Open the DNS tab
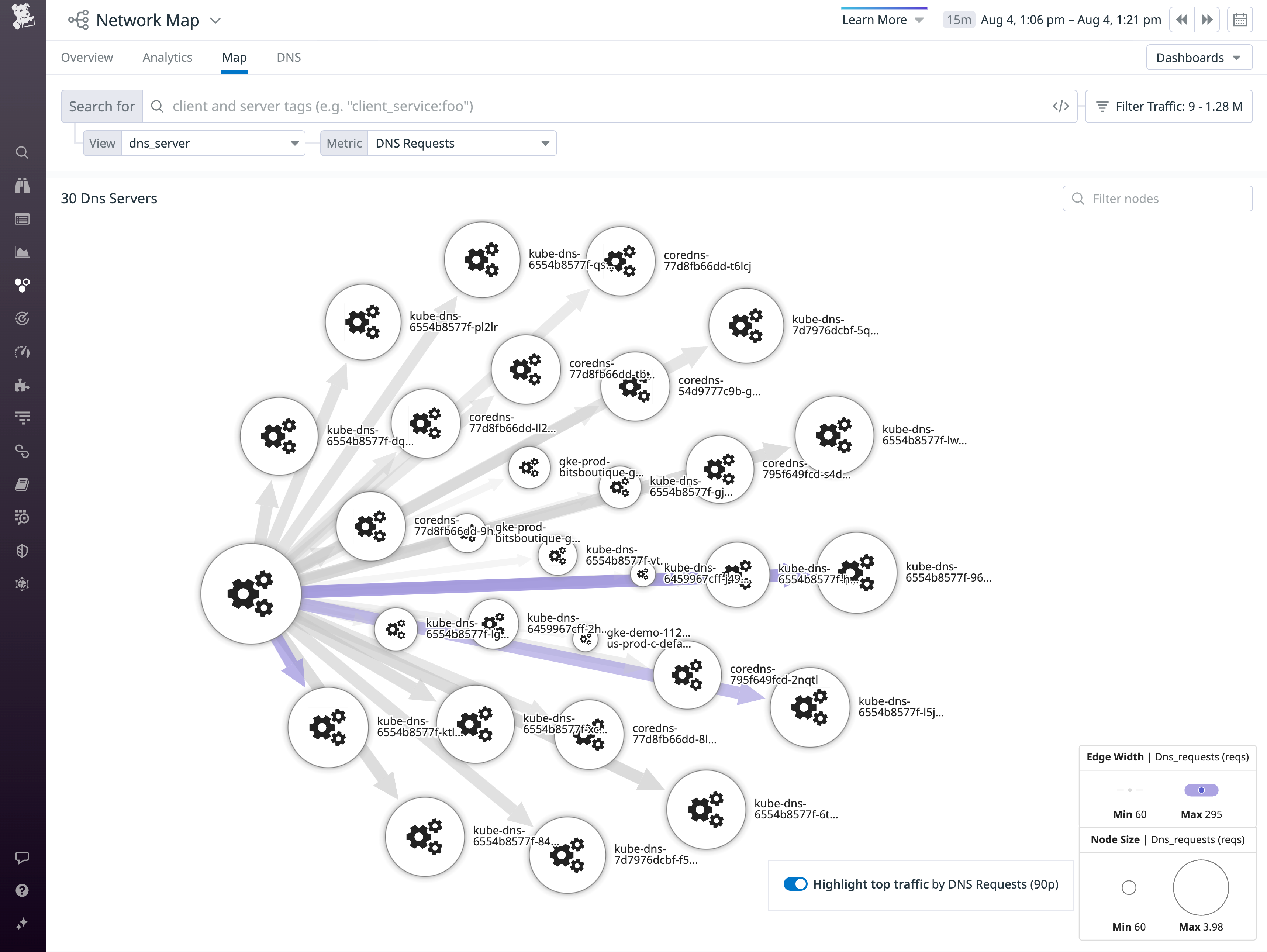The height and width of the screenshot is (952, 1267). click(x=288, y=57)
